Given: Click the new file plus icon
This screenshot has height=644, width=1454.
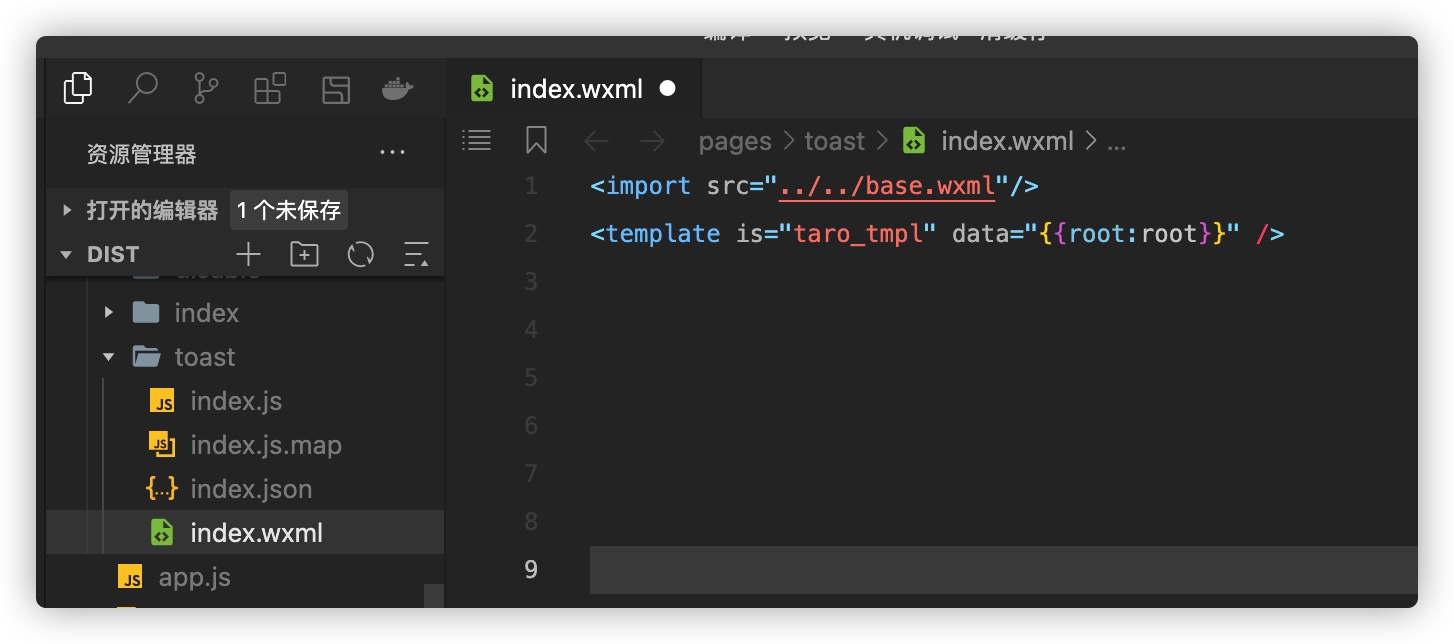Looking at the screenshot, I should coord(248,254).
